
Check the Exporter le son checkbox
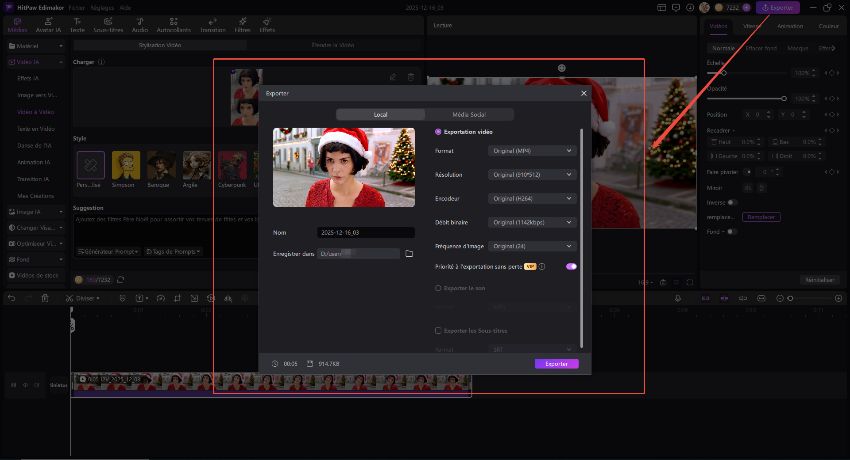[438, 288]
